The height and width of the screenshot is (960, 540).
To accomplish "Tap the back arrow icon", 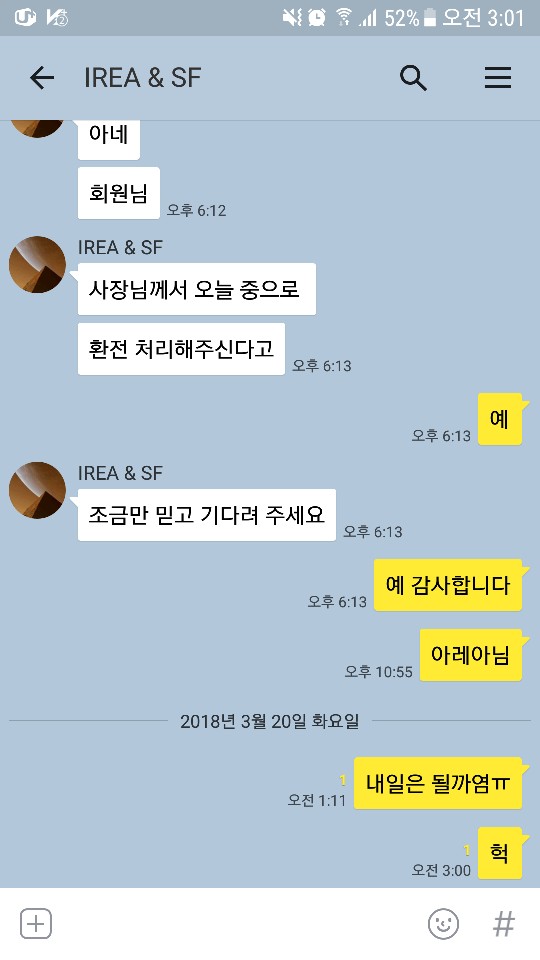I will click(42, 78).
